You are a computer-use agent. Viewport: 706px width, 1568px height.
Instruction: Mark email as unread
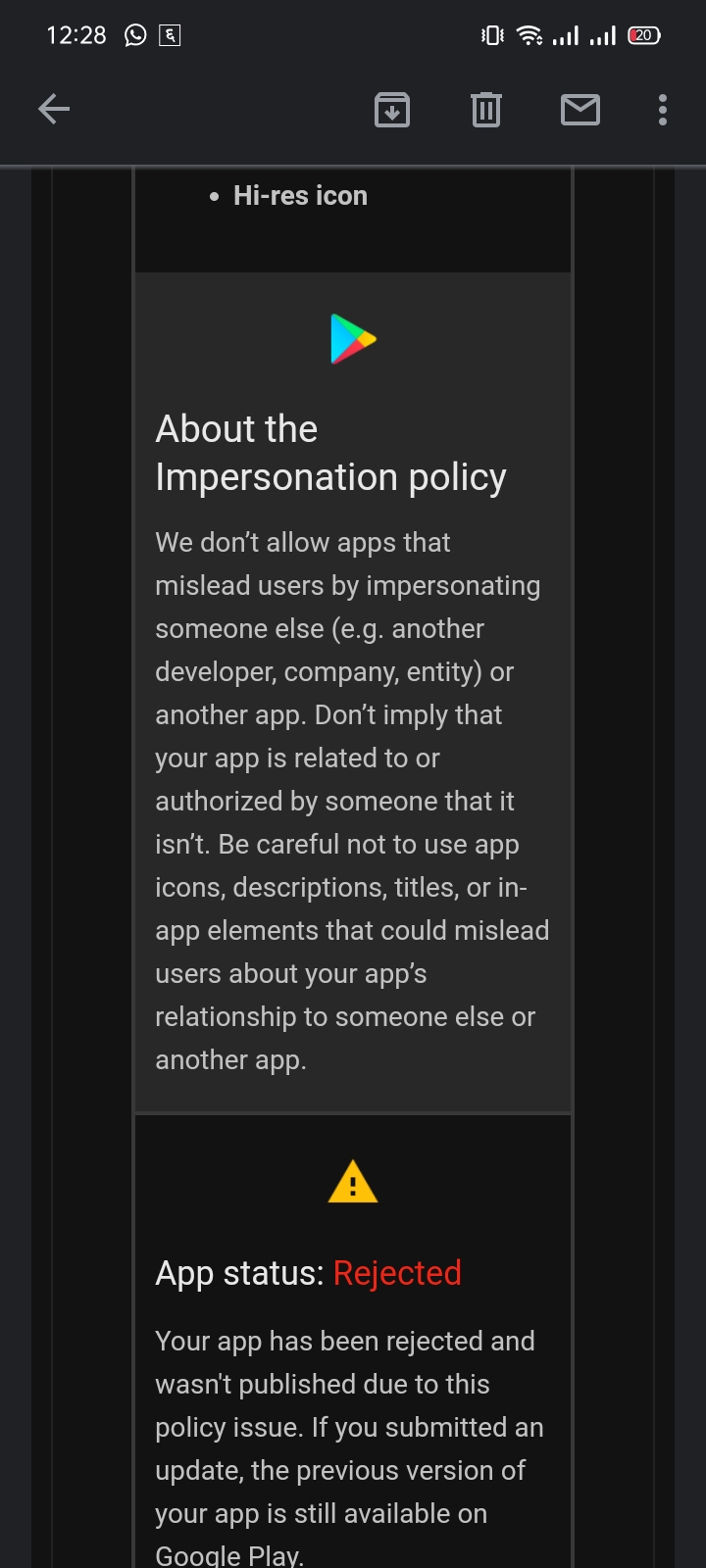click(580, 110)
